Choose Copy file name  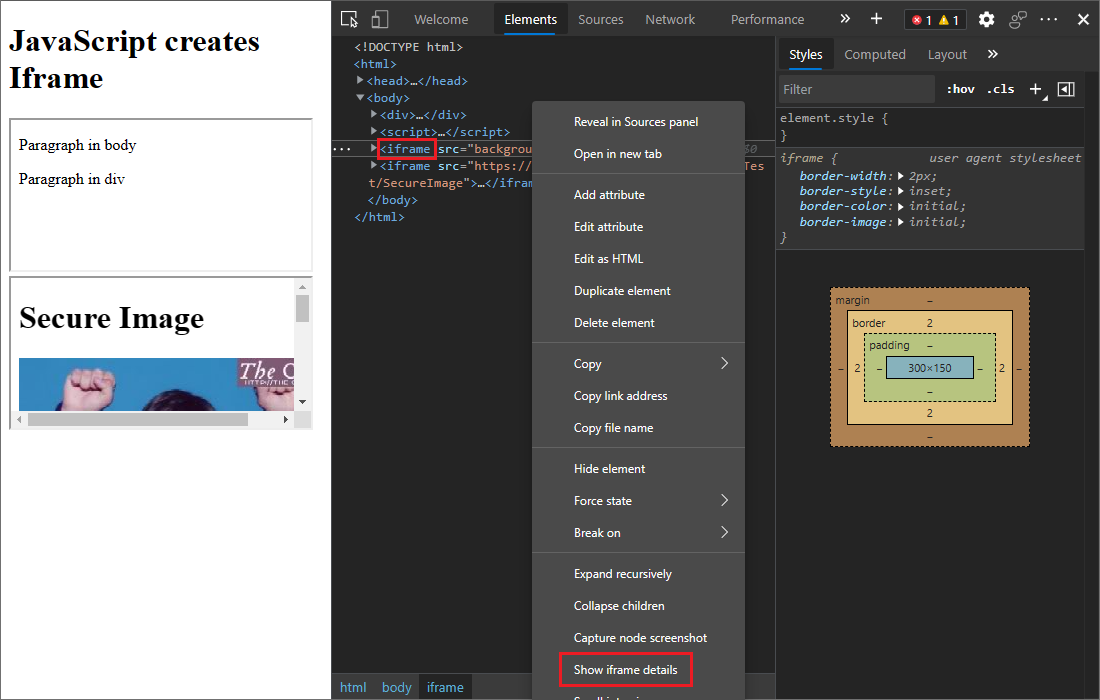[x=638, y=428]
